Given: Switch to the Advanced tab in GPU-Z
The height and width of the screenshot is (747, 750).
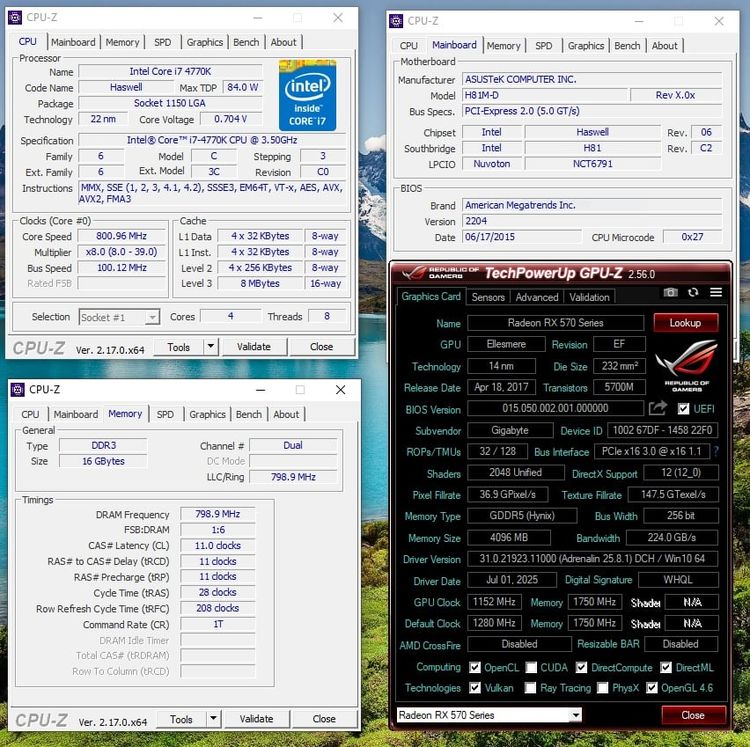Looking at the screenshot, I should point(537,297).
